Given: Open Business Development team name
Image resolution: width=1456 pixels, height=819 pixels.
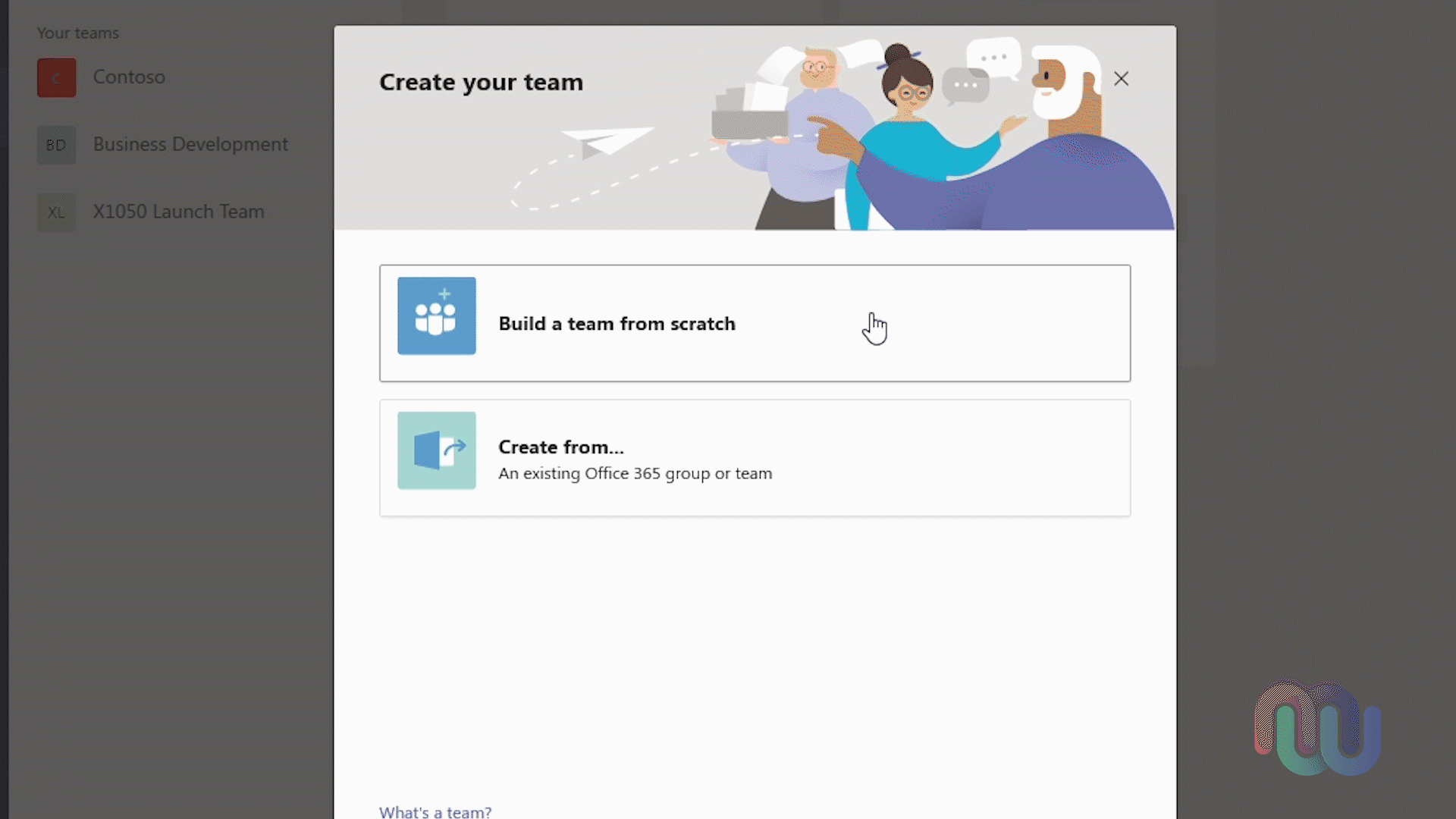Looking at the screenshot, I should click(x=190, y=144).
